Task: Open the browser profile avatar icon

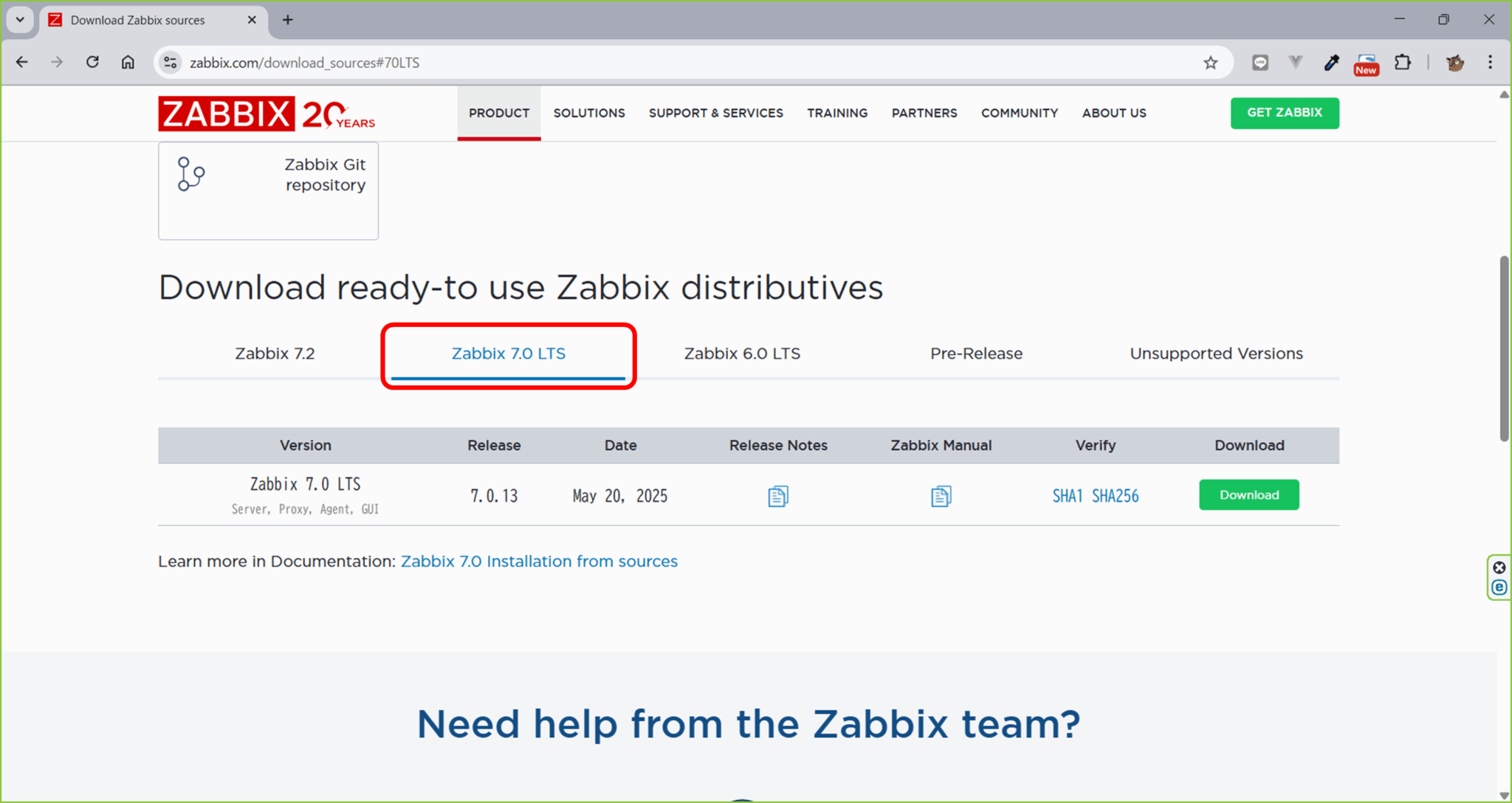Action: point(1455,62)
